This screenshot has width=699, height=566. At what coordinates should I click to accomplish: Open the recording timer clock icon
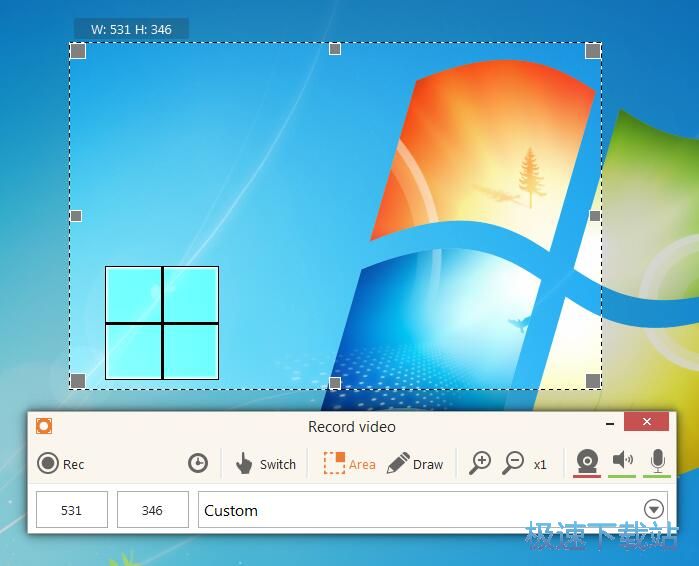[x=198, y=463]
